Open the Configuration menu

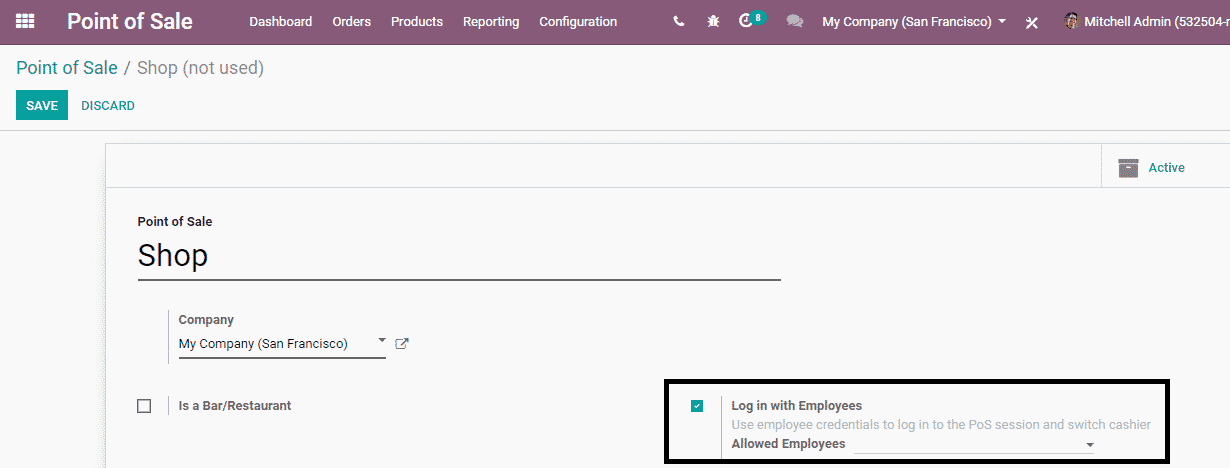point(578,21)
